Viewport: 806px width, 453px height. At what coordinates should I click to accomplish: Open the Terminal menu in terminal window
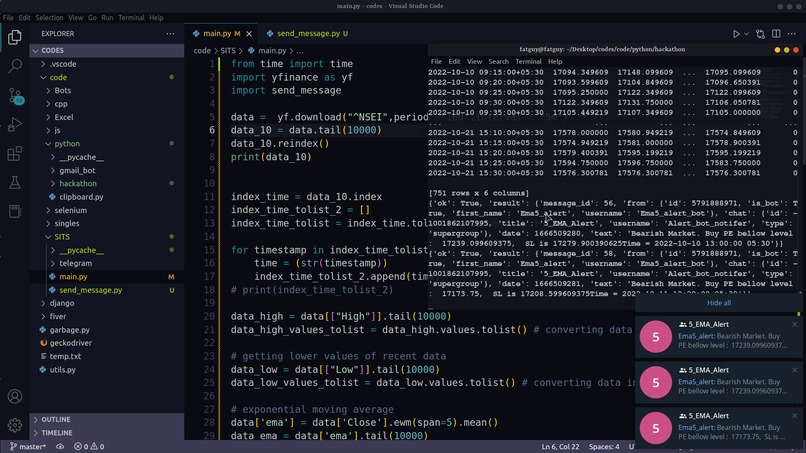coord(528,62)
